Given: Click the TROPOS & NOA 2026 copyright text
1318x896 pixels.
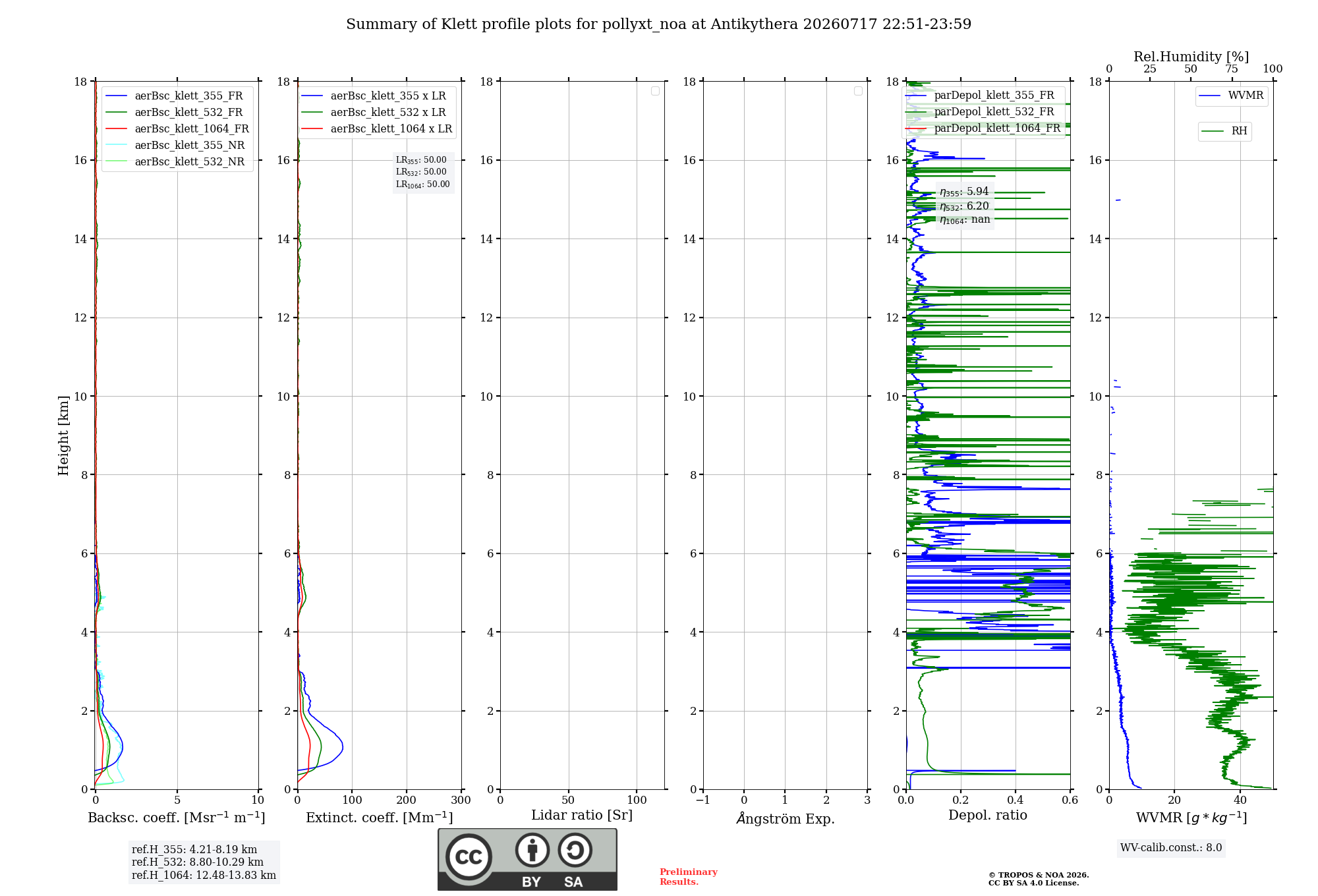Looking at the screenshot, I should [x=1039, y=875].
